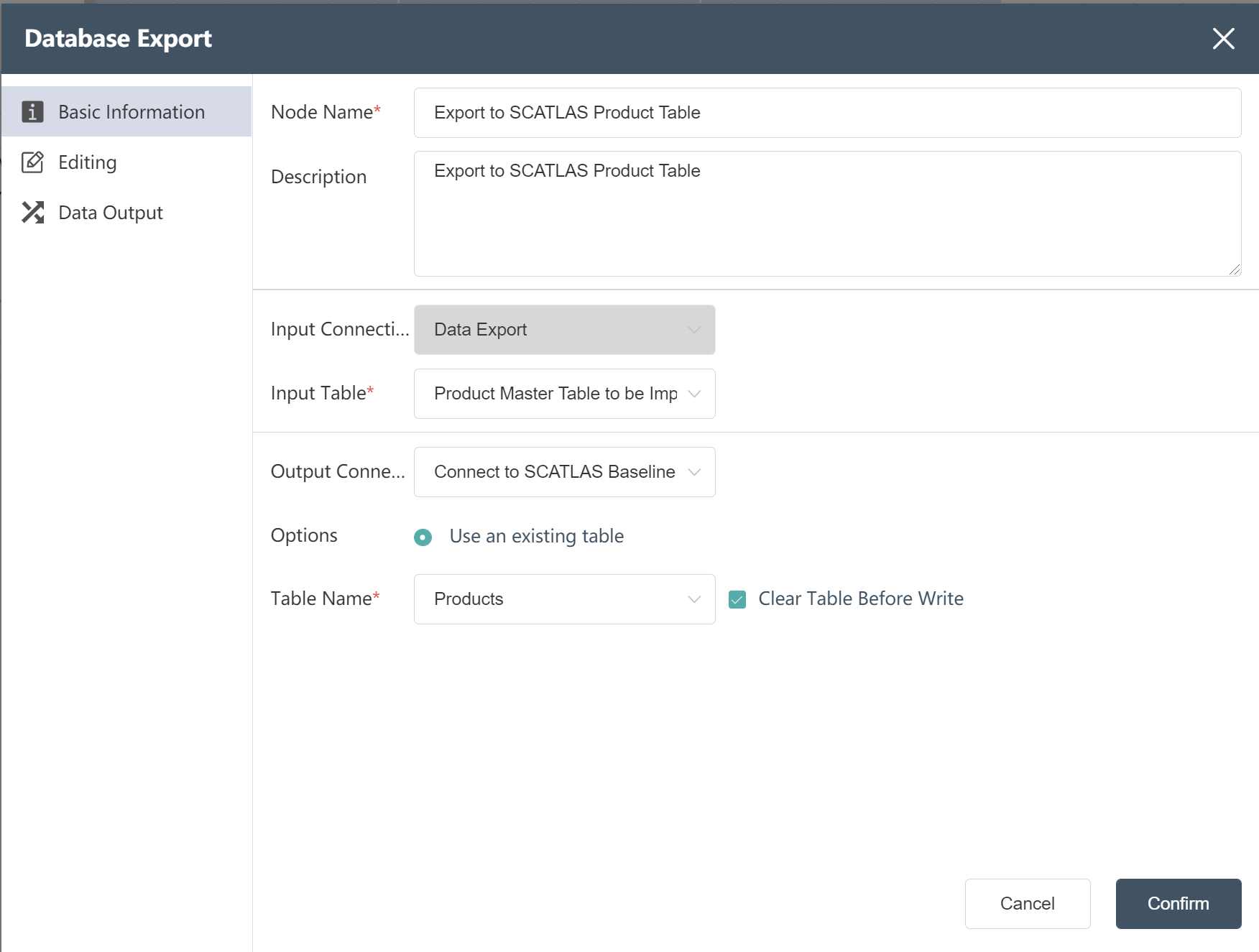Click the Node Name input field
Viewport: 1259px width, 952px height.
[828, 113]
